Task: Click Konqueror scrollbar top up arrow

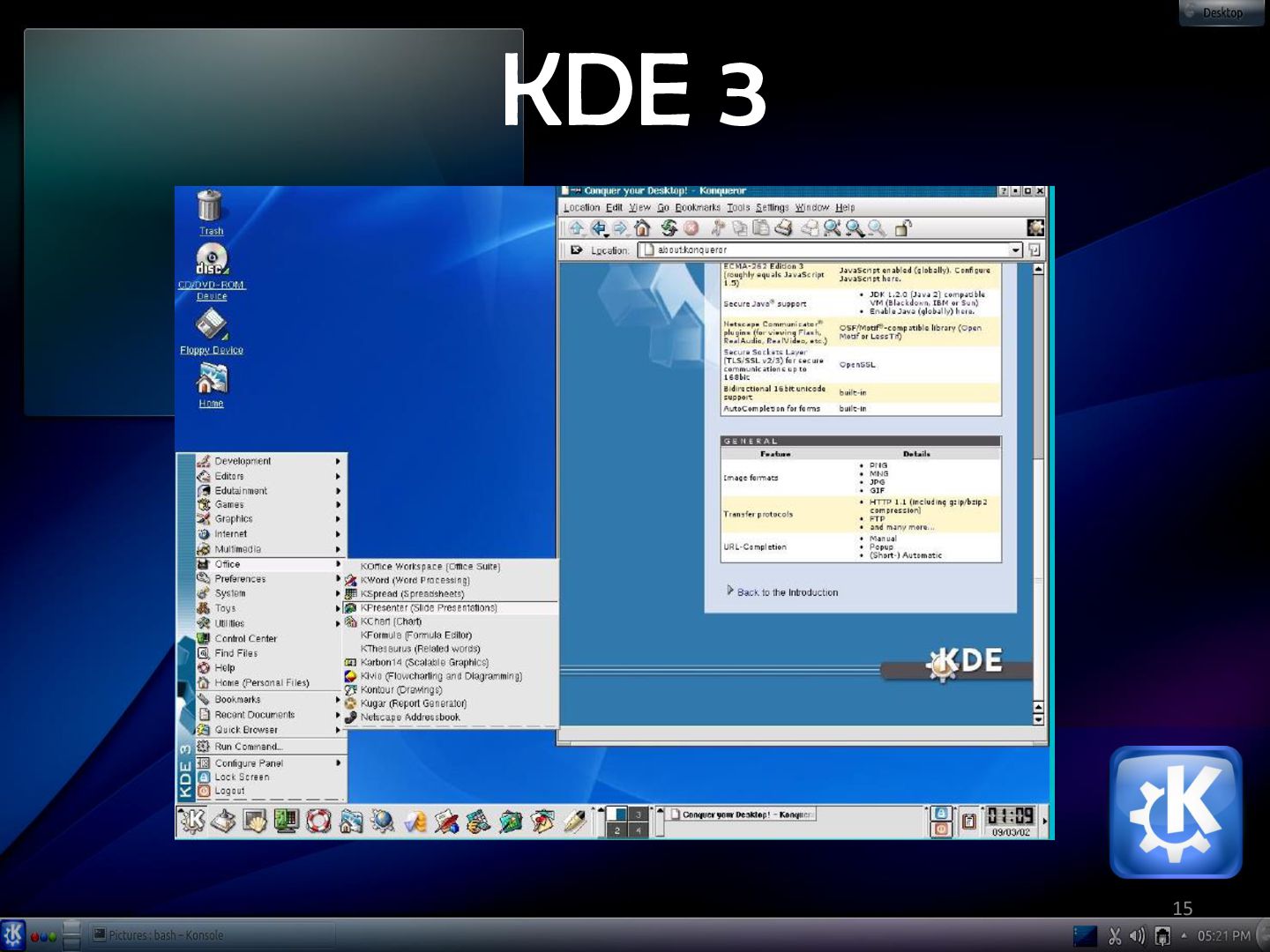Action: [x=1038, y=269]
